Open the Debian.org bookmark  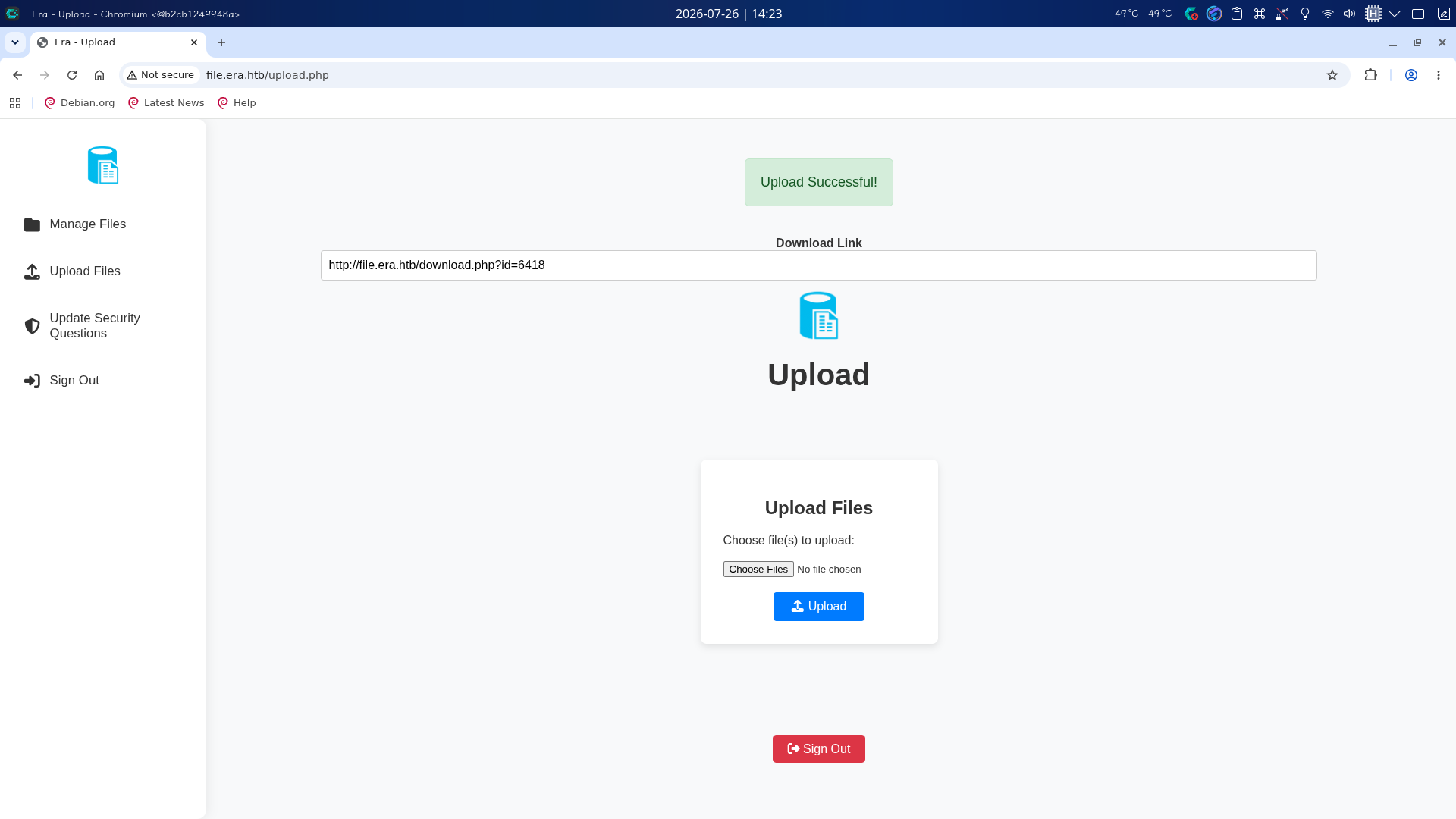(80, 103)
